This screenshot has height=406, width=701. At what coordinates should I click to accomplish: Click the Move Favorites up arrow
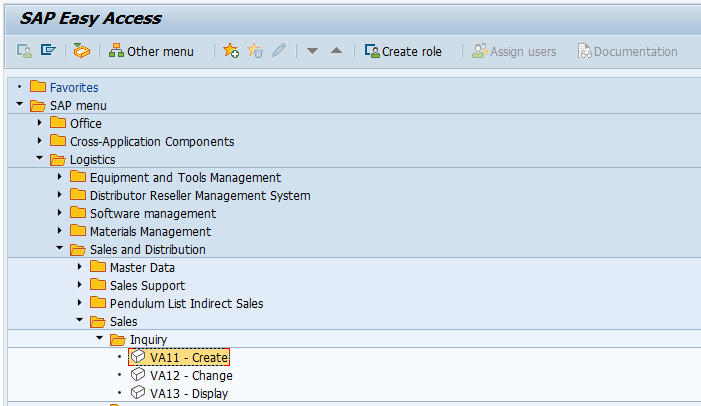(x=337, y=51)
